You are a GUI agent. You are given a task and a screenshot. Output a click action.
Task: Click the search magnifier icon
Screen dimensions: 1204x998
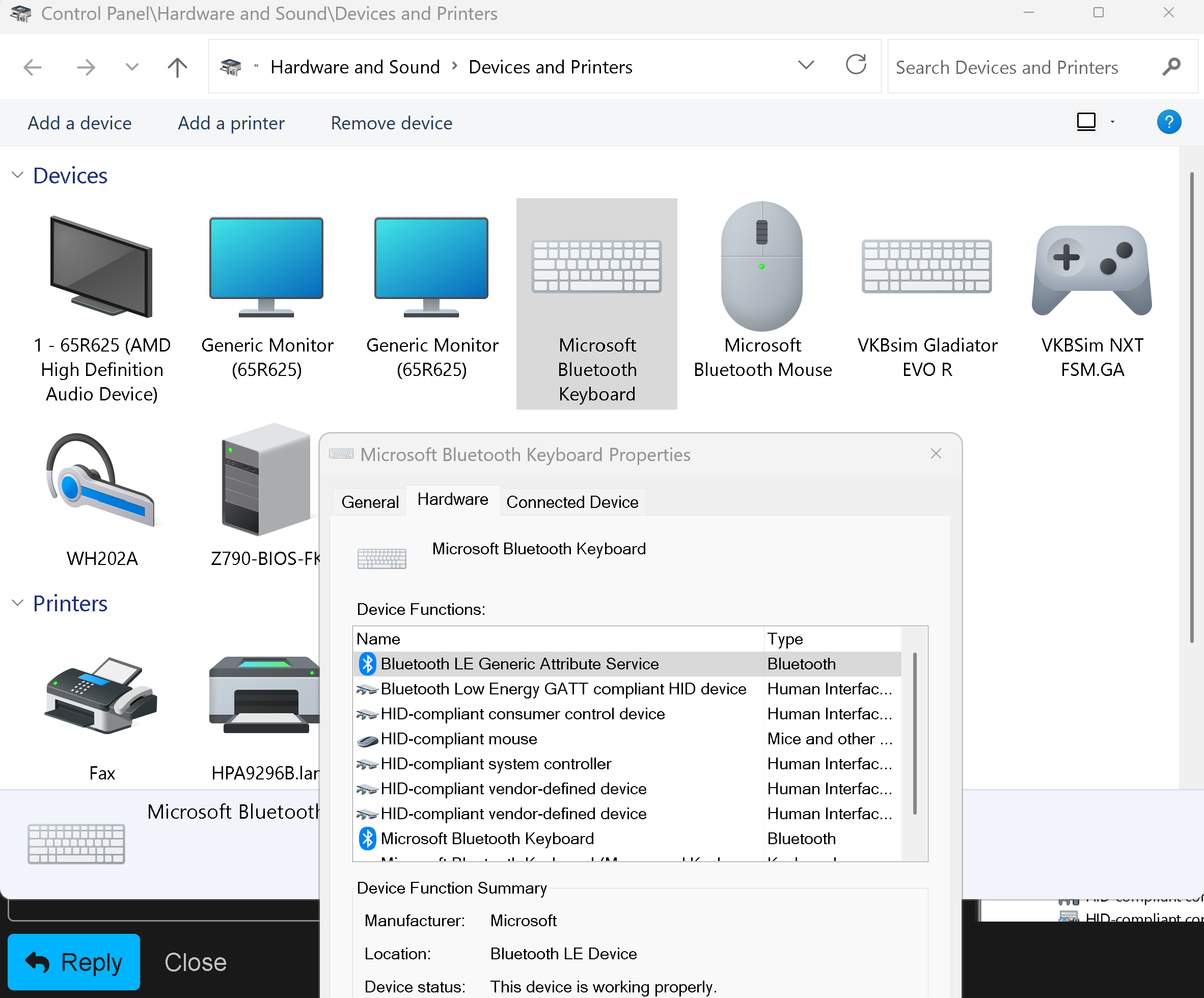click(1171, 67)
